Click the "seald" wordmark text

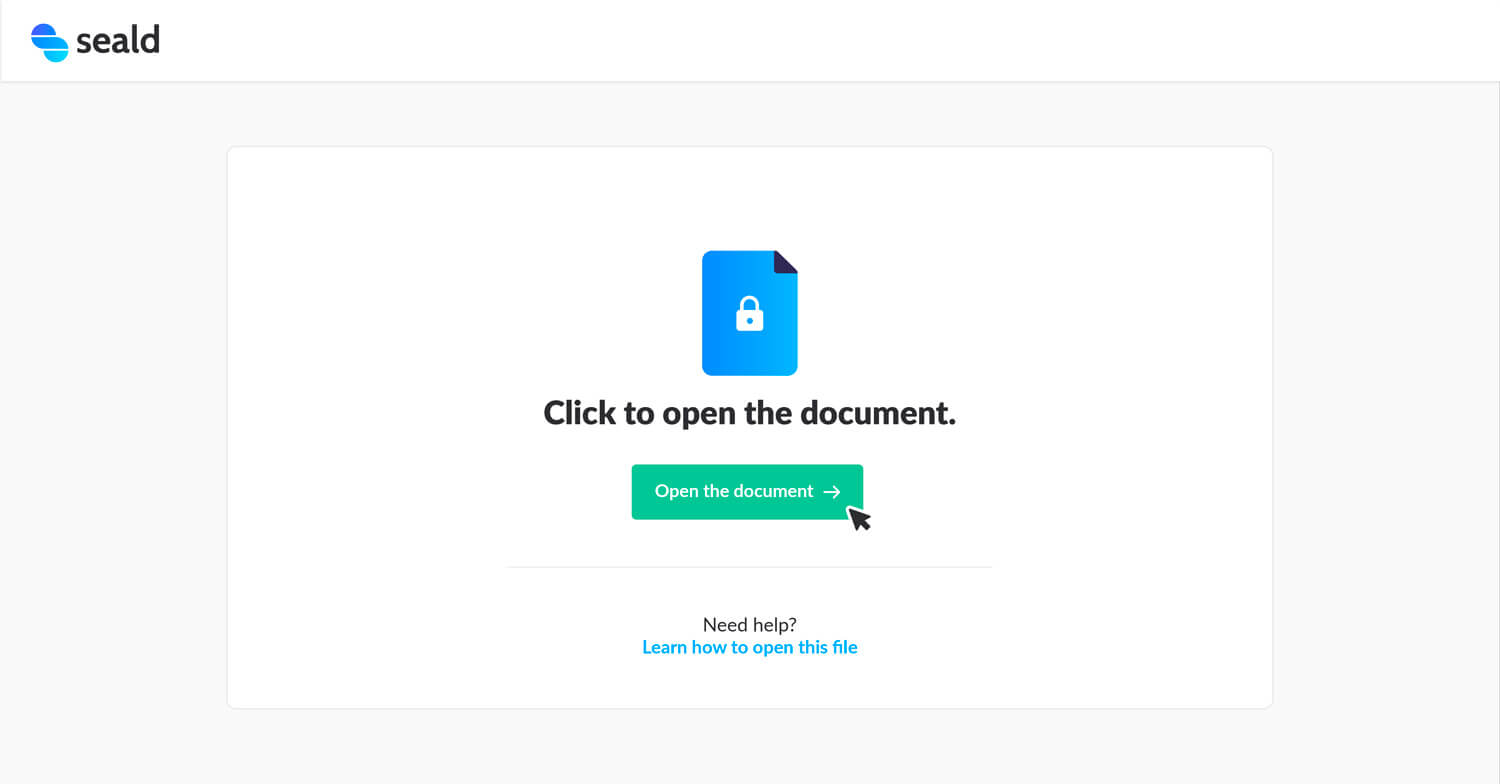[118, 41]
